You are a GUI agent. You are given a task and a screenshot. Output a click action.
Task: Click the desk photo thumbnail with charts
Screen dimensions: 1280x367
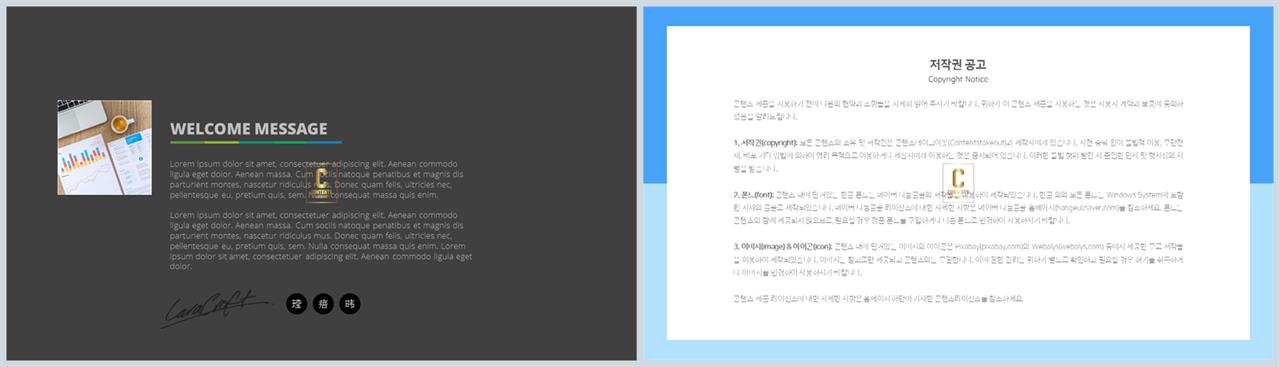coord(105,147)
